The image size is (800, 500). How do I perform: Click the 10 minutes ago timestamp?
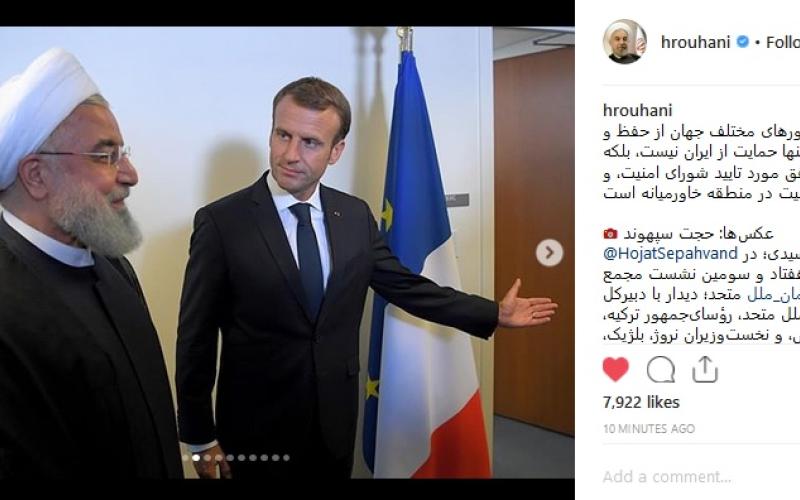pos(648,429)
